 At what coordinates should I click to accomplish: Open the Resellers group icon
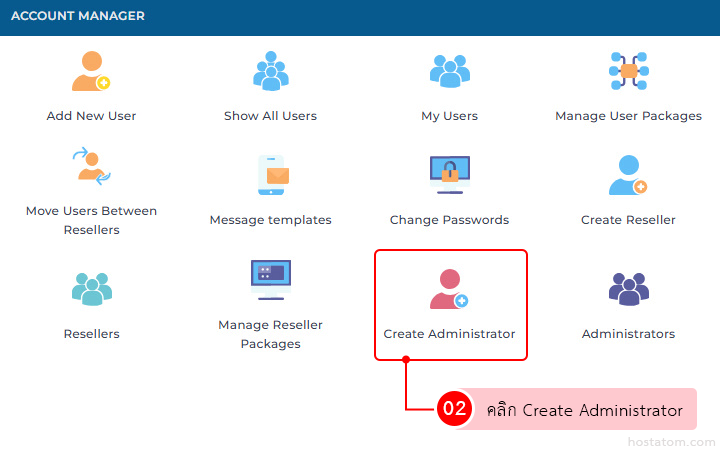pos(92,289)
